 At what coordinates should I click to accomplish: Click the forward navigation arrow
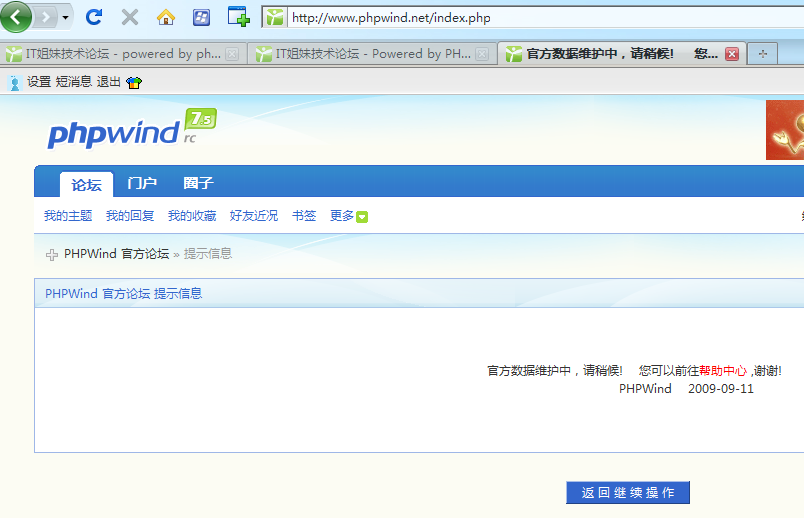(x=46, y=17)
